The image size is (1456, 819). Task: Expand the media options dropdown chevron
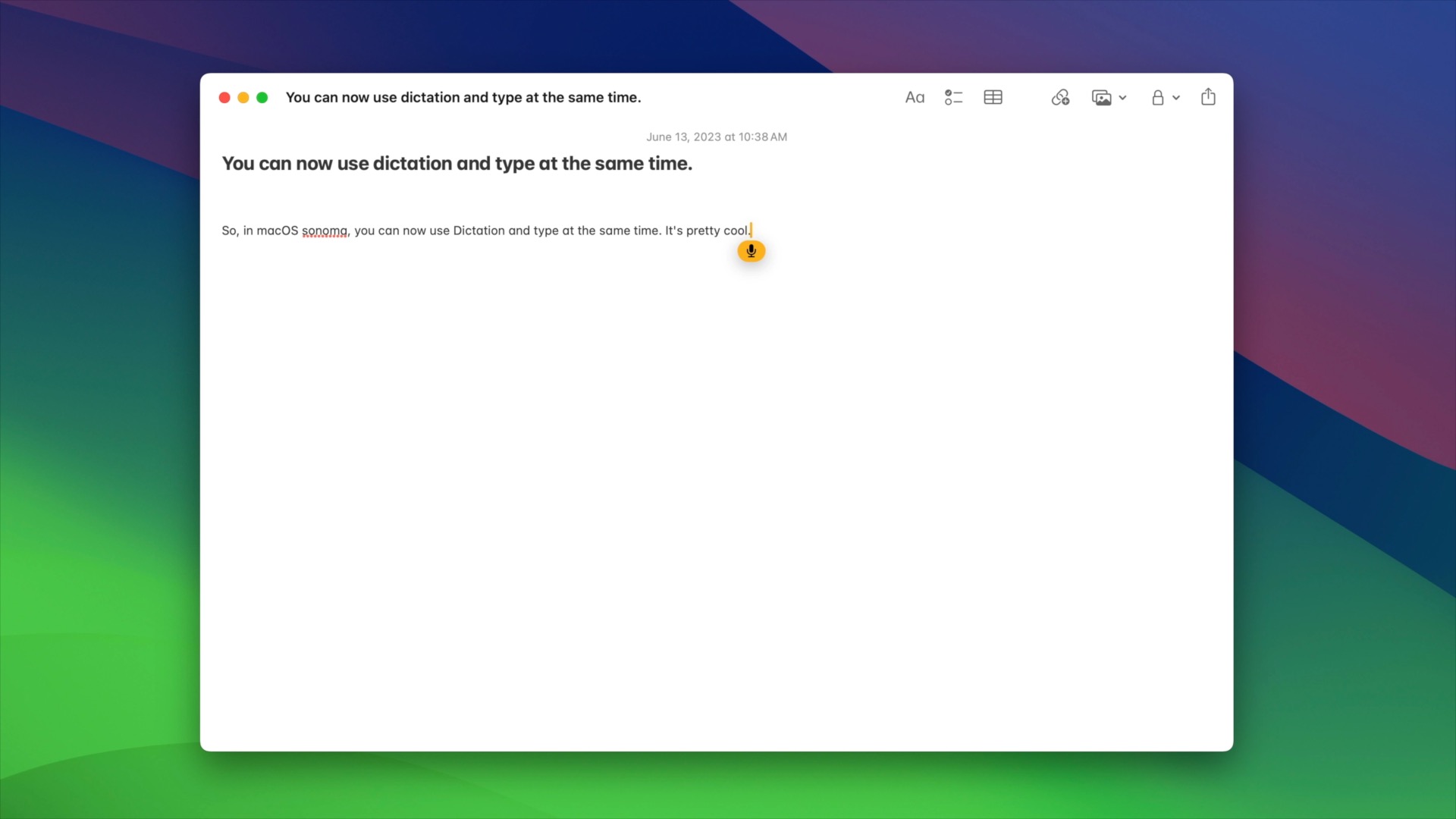(1123, 97)
